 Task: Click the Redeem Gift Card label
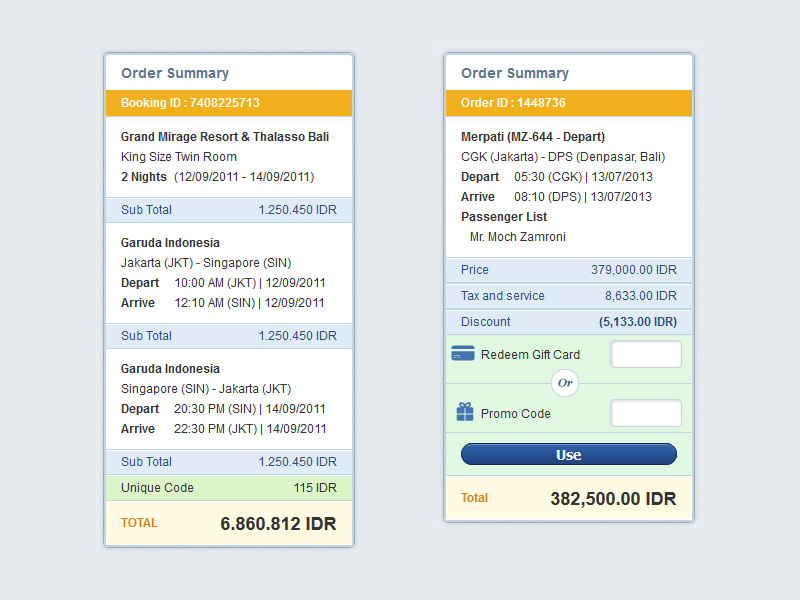(530, 355)
